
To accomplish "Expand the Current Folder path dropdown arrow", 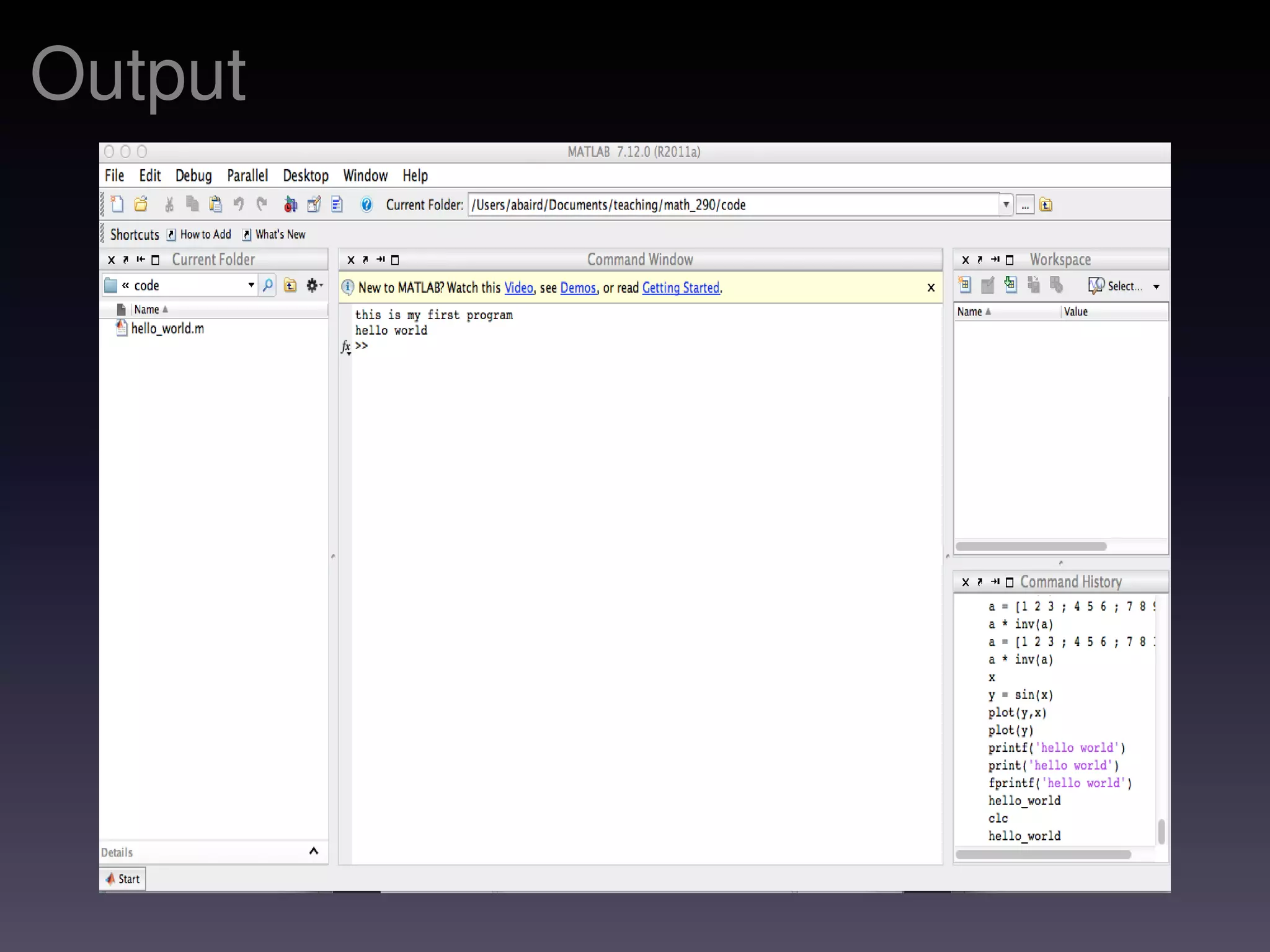I will (1006, 205).
